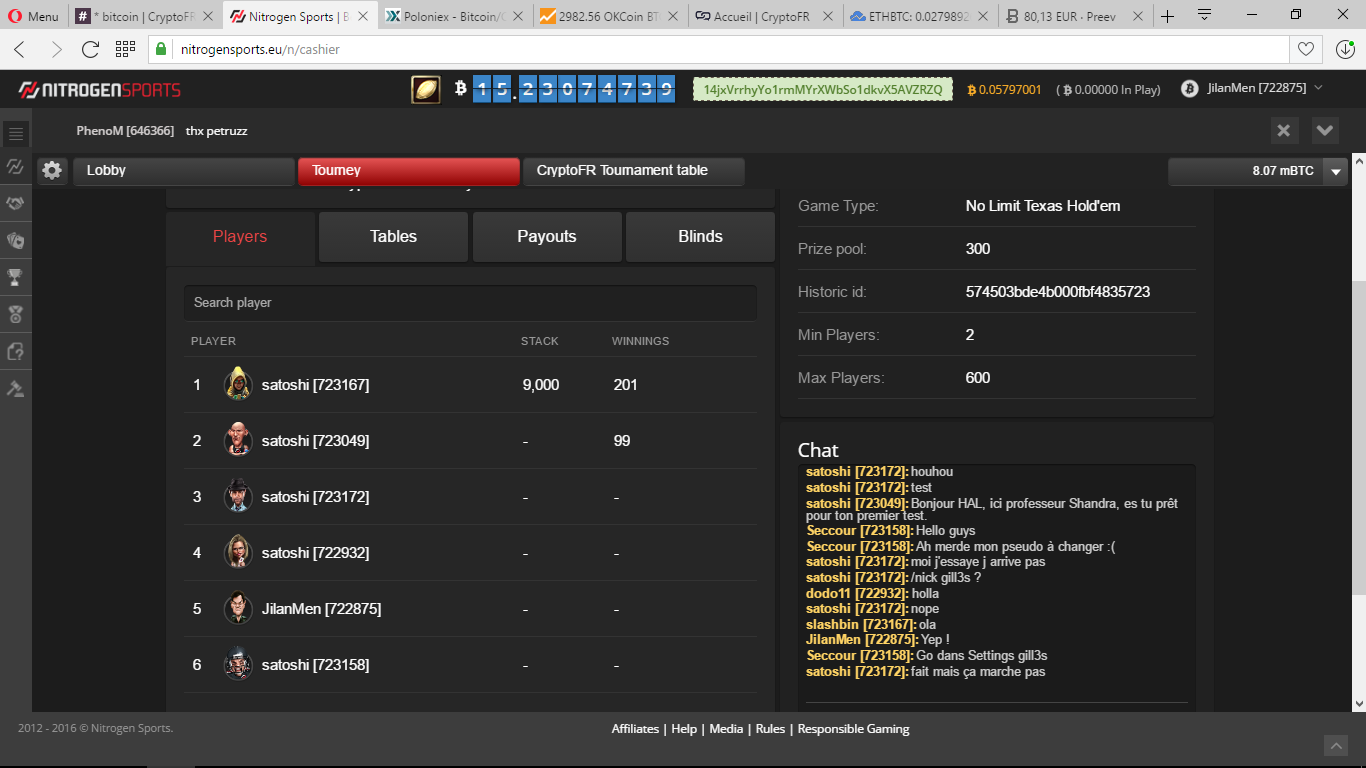Open the Blinds tab
The height and width of the screenshot is (768, 1366).
[700, 237]
